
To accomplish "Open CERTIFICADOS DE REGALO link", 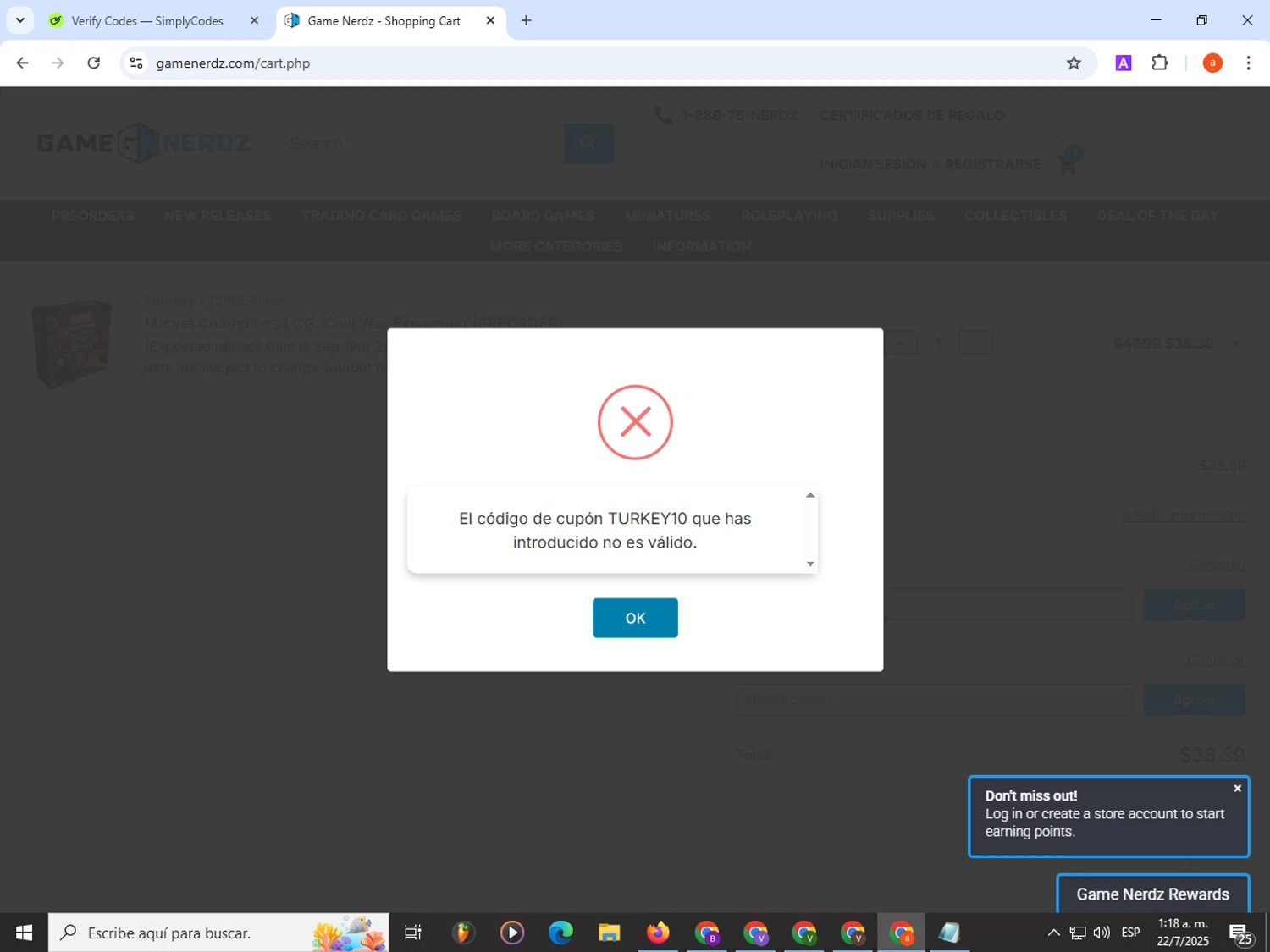I will coord(912,115).
